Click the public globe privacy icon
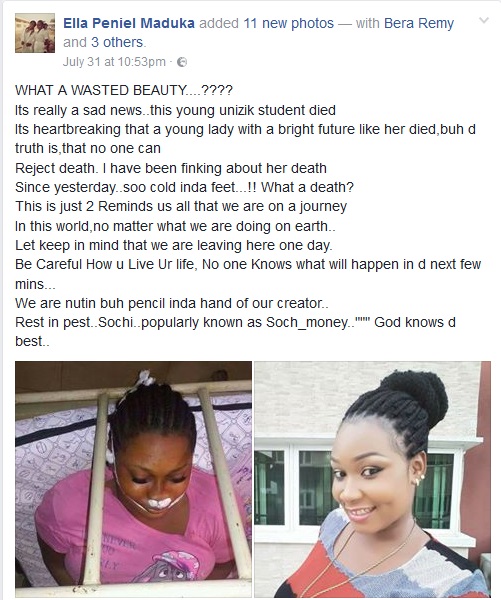The width and height of the screenshot is (501, 600). (183, 62)
